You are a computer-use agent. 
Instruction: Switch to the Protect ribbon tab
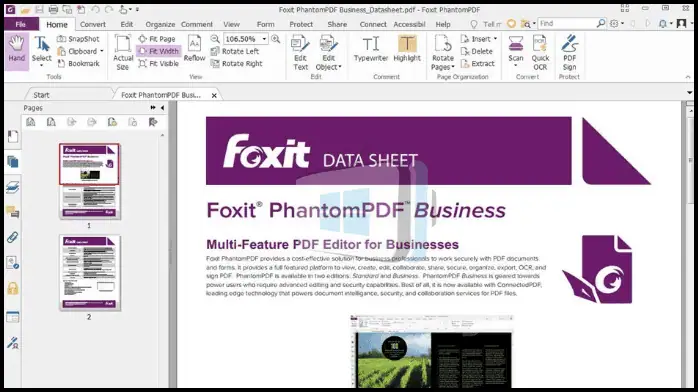pos(301,24)
